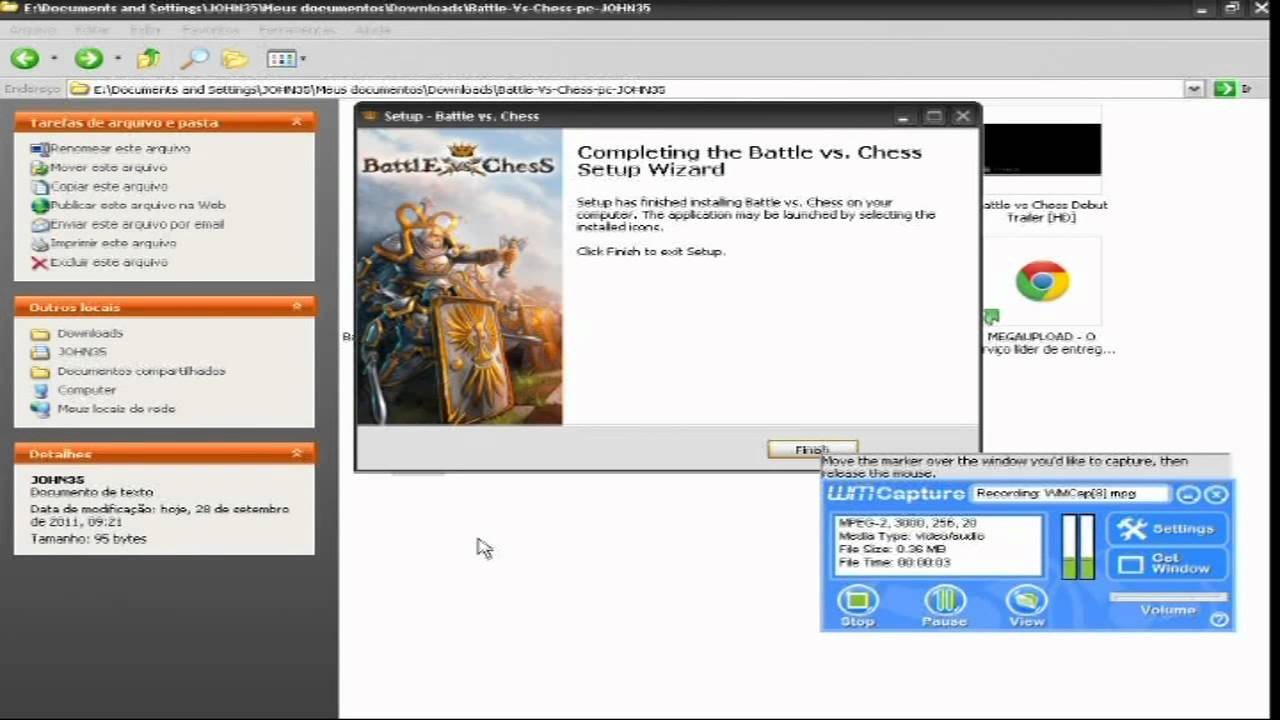Viewport: 1280px width, 720px height.
Task: Click View in WM Capture
Action: tap(1026, 606)
